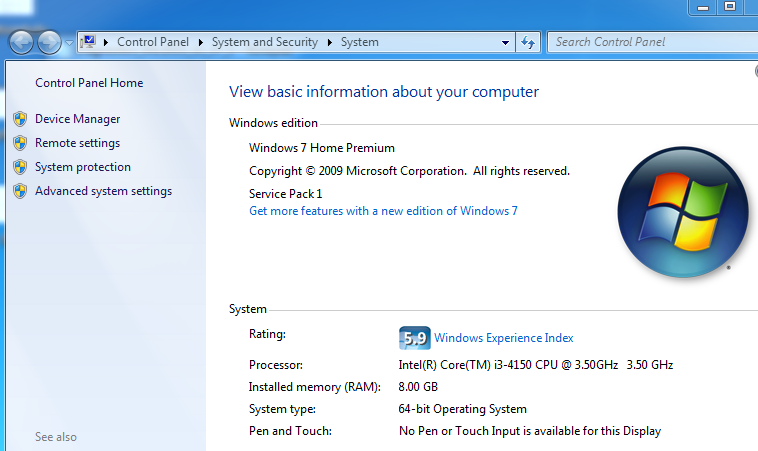
Task: Click the refresh button beside address bar
Action: [528, 42]
